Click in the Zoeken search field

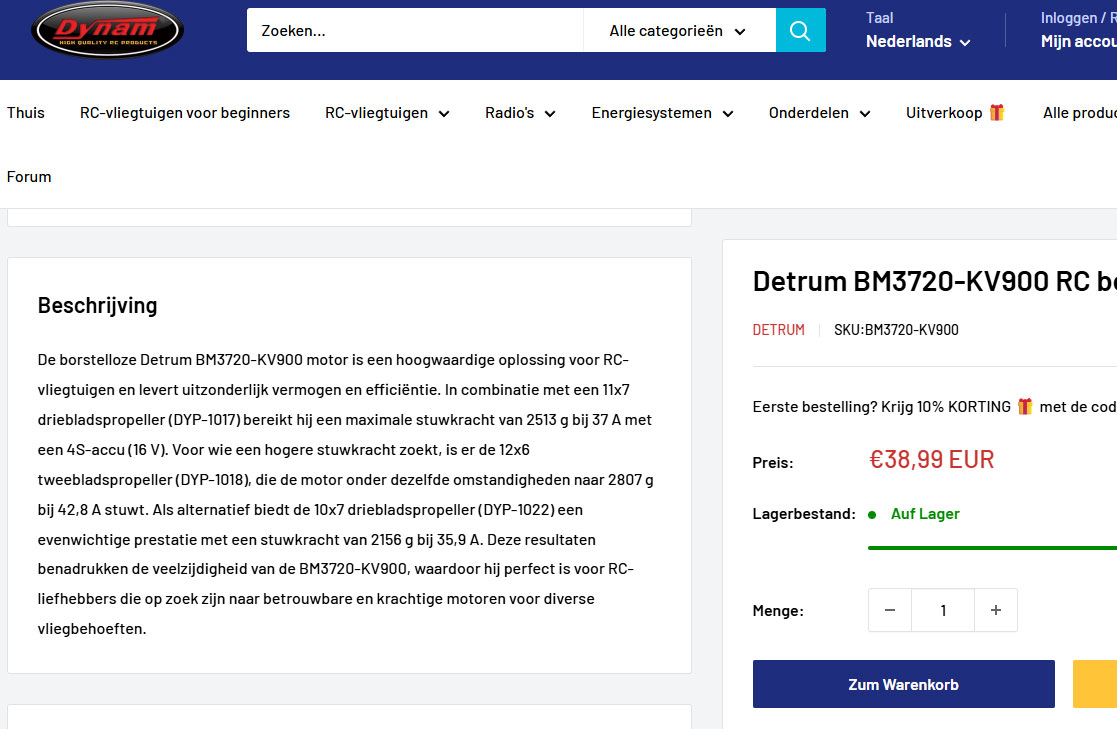(414, 31)
